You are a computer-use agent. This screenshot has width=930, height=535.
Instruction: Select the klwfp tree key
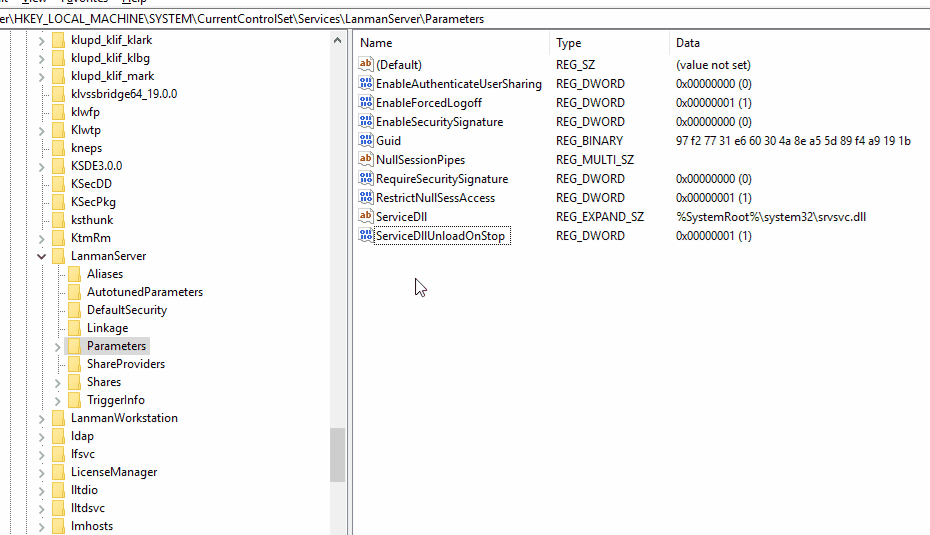pyautogui.click(x=85, y=112)
